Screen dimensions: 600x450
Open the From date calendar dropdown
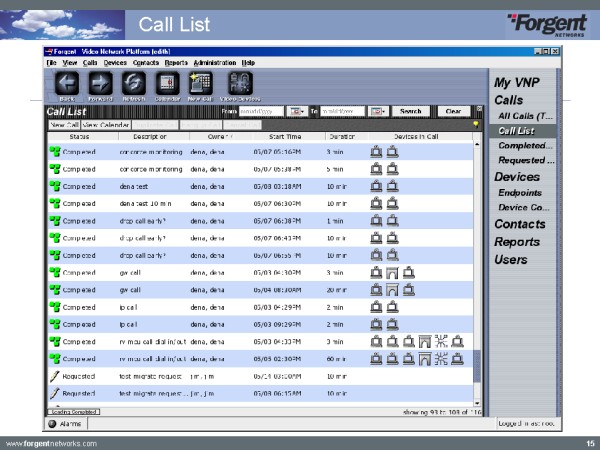(x=296, y=111)
